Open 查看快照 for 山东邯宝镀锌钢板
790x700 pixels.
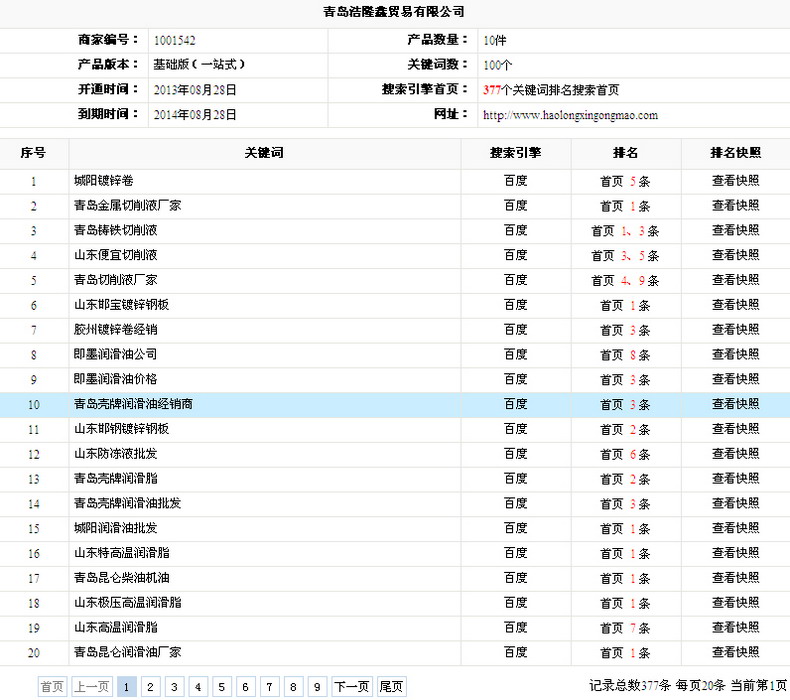(735, 305)
